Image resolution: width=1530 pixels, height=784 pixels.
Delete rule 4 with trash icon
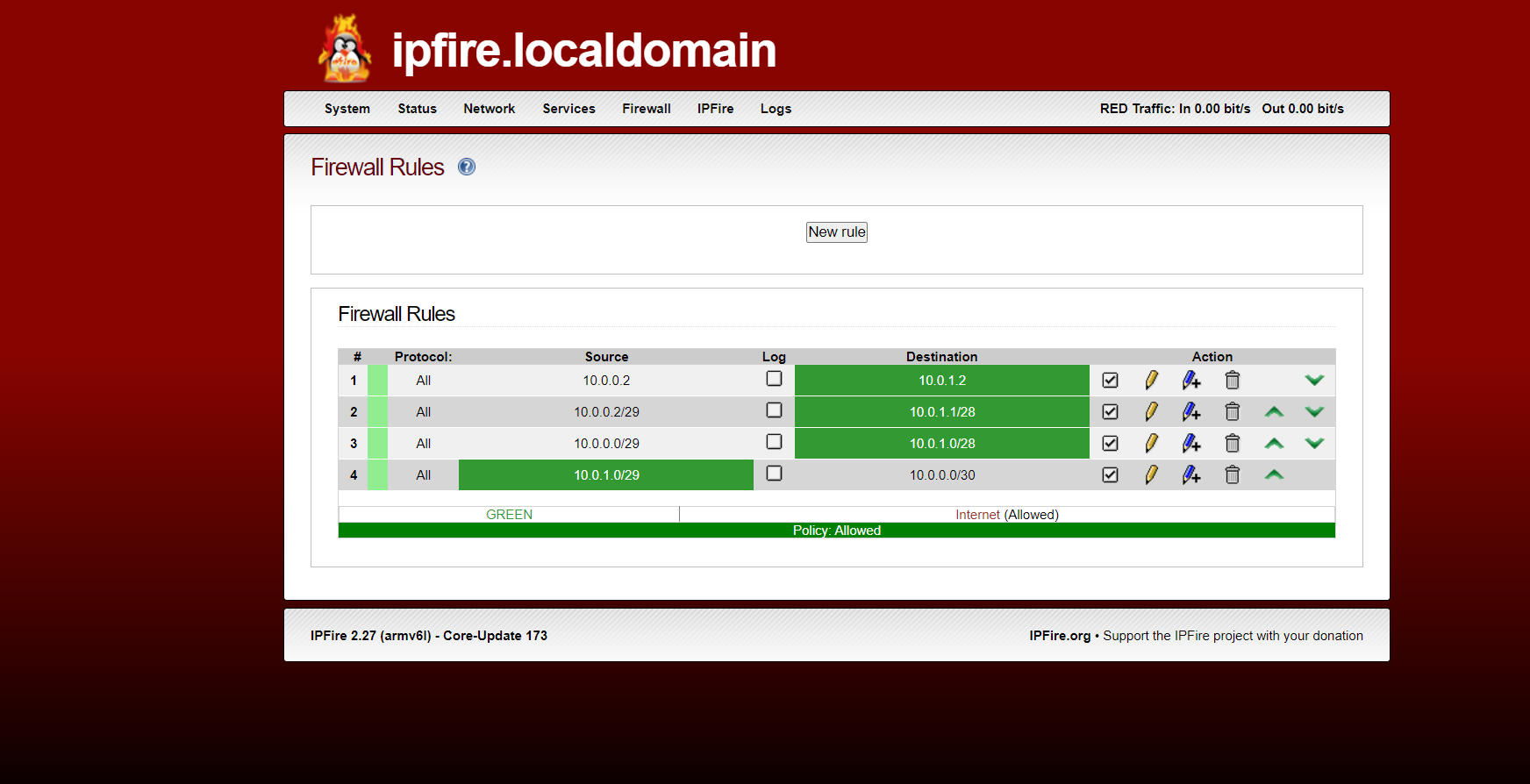point(1233,474)
